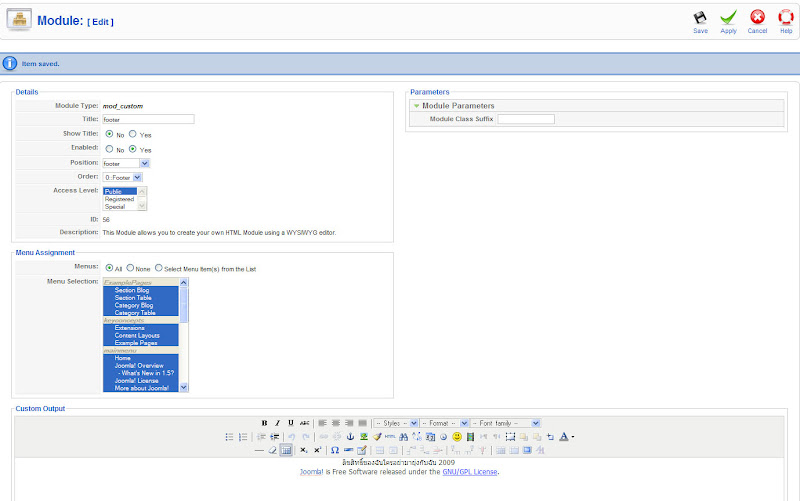This screenshot has width=800, height=501.
Task: Align text right in the editor
Action: [349, 423]
